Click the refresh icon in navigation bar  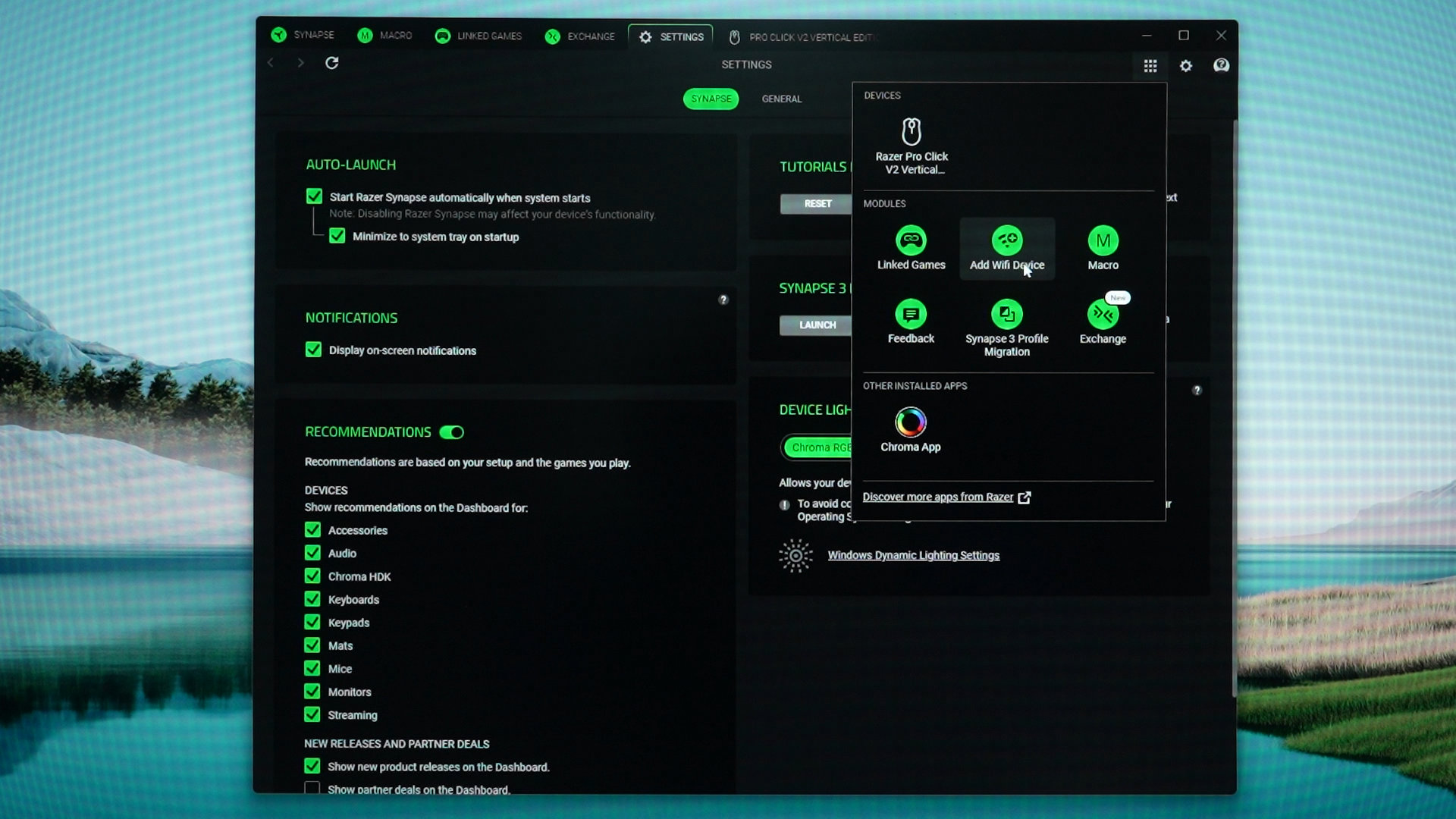[x=331, y=63]
